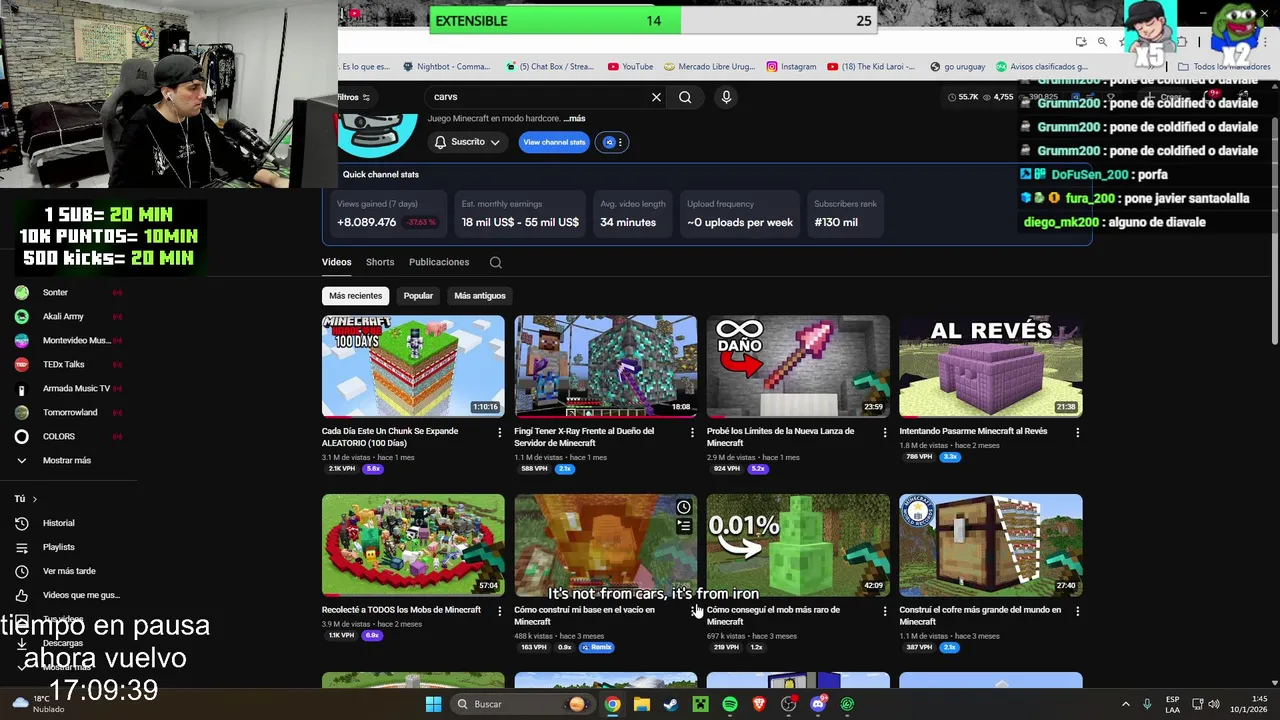The height and width of the screenshot is (720, 1280).
Task: Open the ESP LAA language switcher
Action: [1172, 704]
